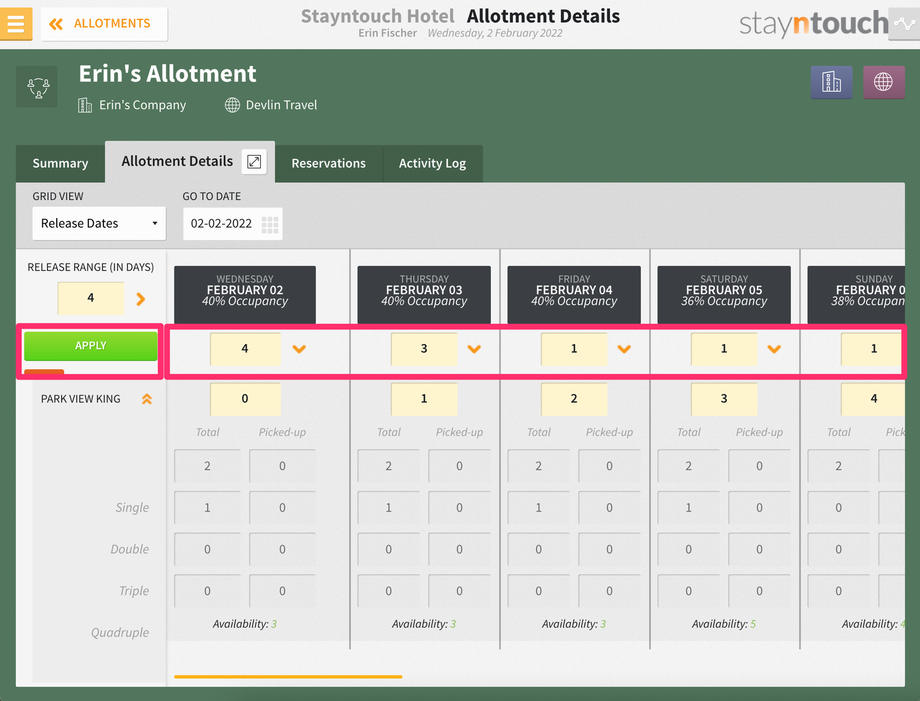Open the Activity Log tab
The image size is (920, 701).
click(x=432, y=163)
